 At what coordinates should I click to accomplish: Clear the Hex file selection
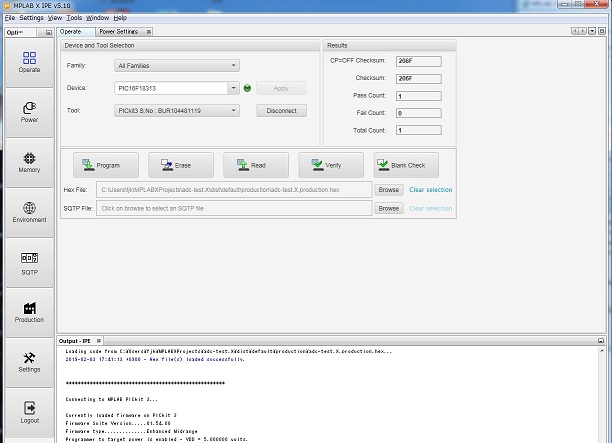[430, 190]
